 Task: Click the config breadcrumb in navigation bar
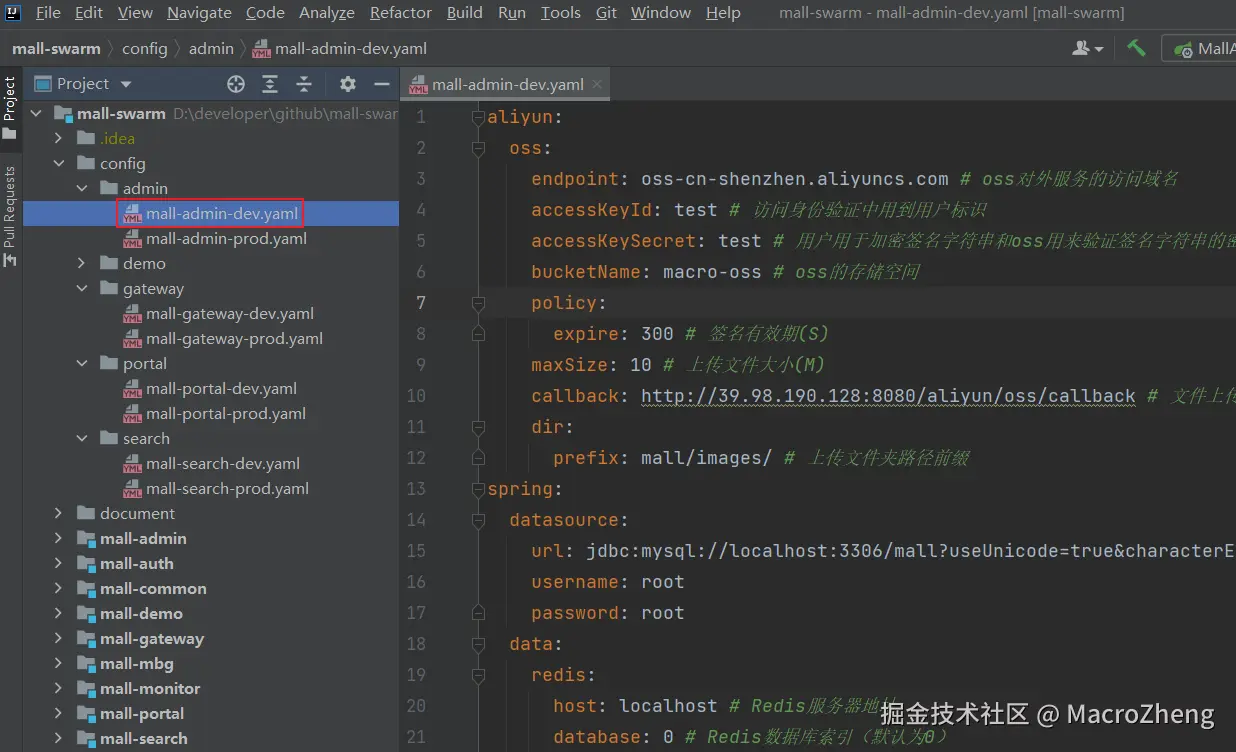click(144, 48)
